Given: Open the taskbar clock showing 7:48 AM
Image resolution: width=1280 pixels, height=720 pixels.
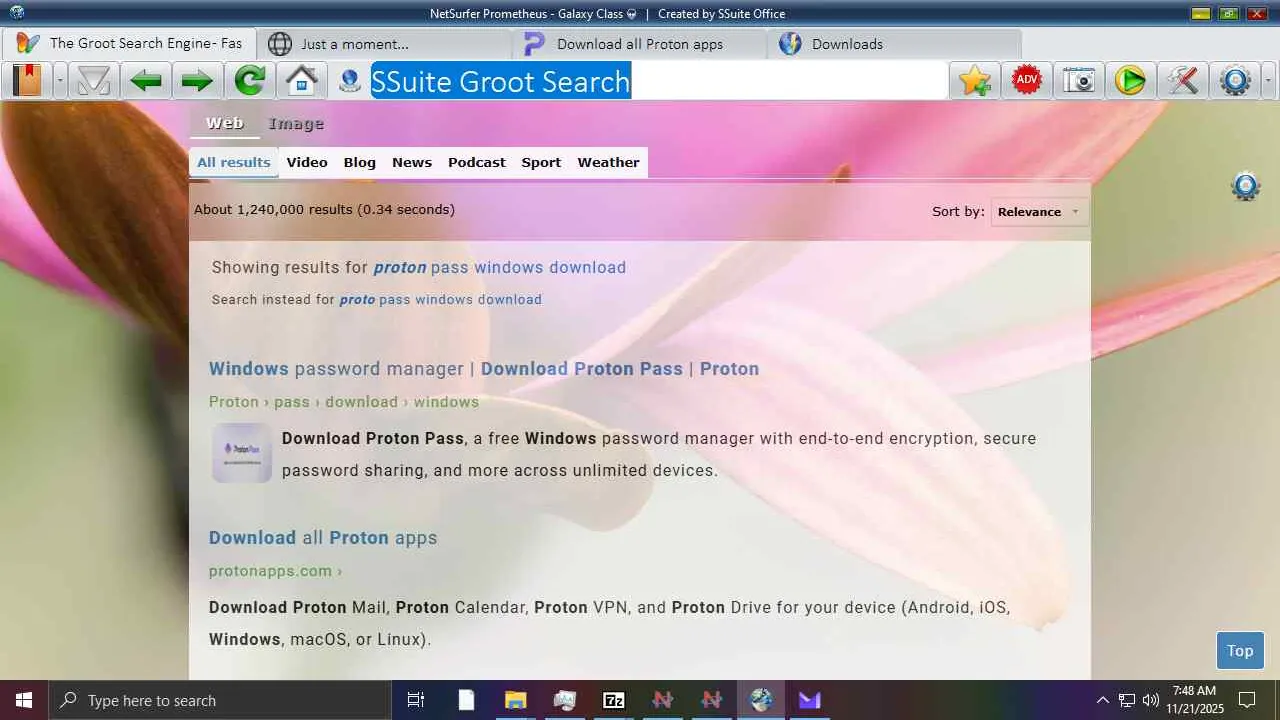Looking at the screenshot, I should (1194, 700).
